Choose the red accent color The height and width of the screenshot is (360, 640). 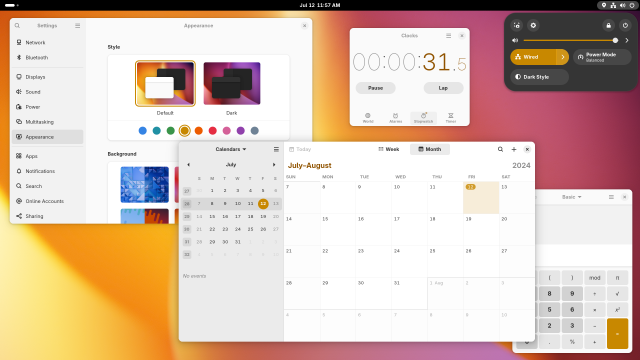(213, 131)
